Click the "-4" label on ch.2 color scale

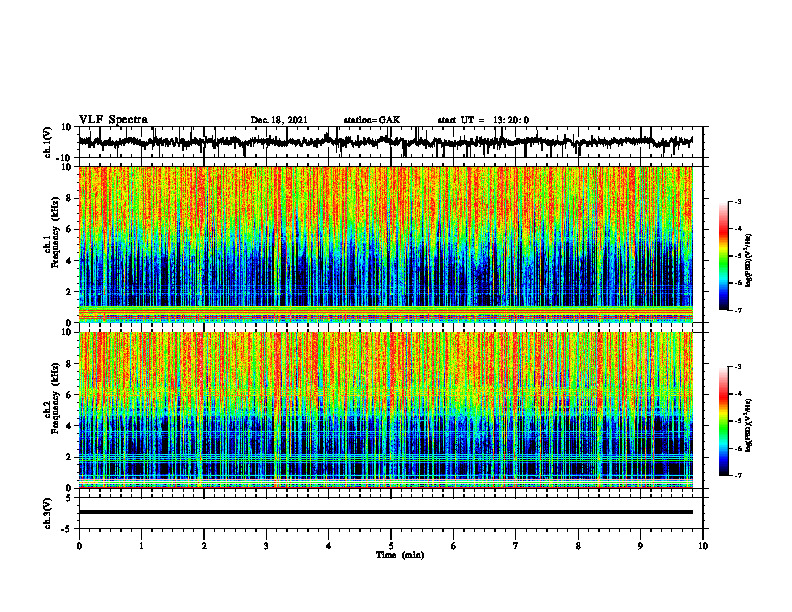(738, 394)
